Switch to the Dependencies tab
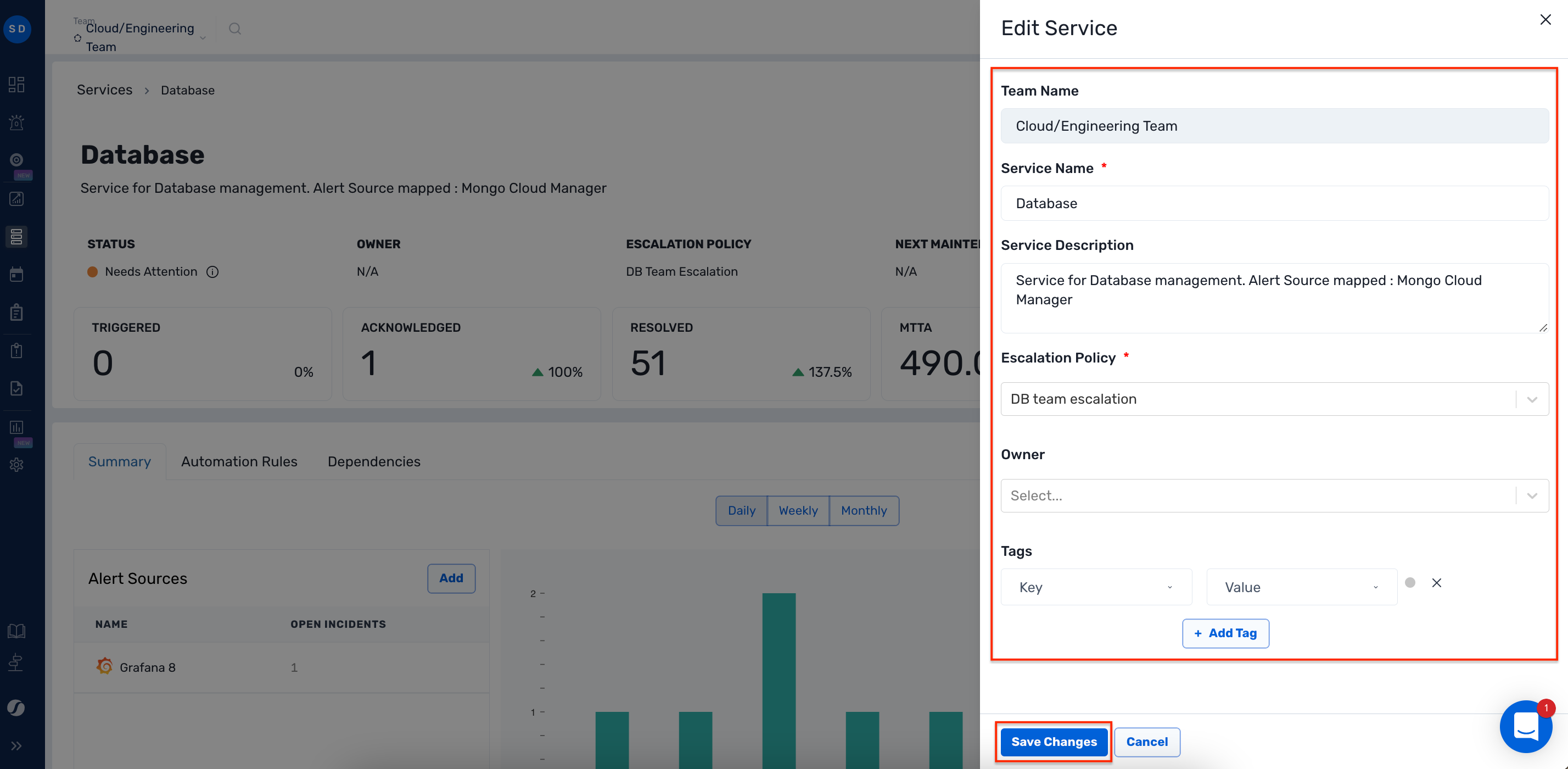 point(374,461)
